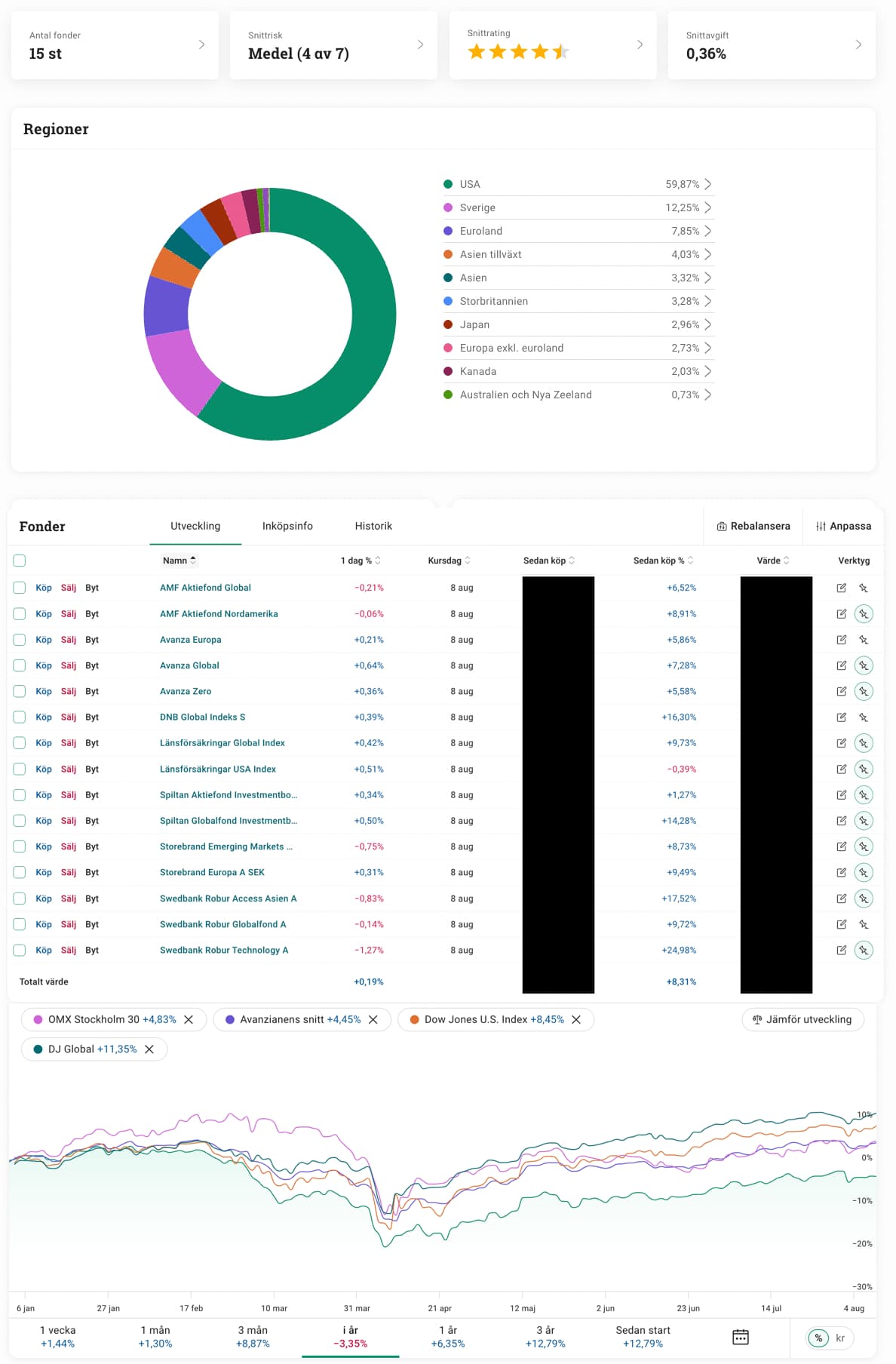The height and width of the screenshot is (1364, 896).
Task: Select the DNB Global Indeks S checkbox
Action: [20, 717]
